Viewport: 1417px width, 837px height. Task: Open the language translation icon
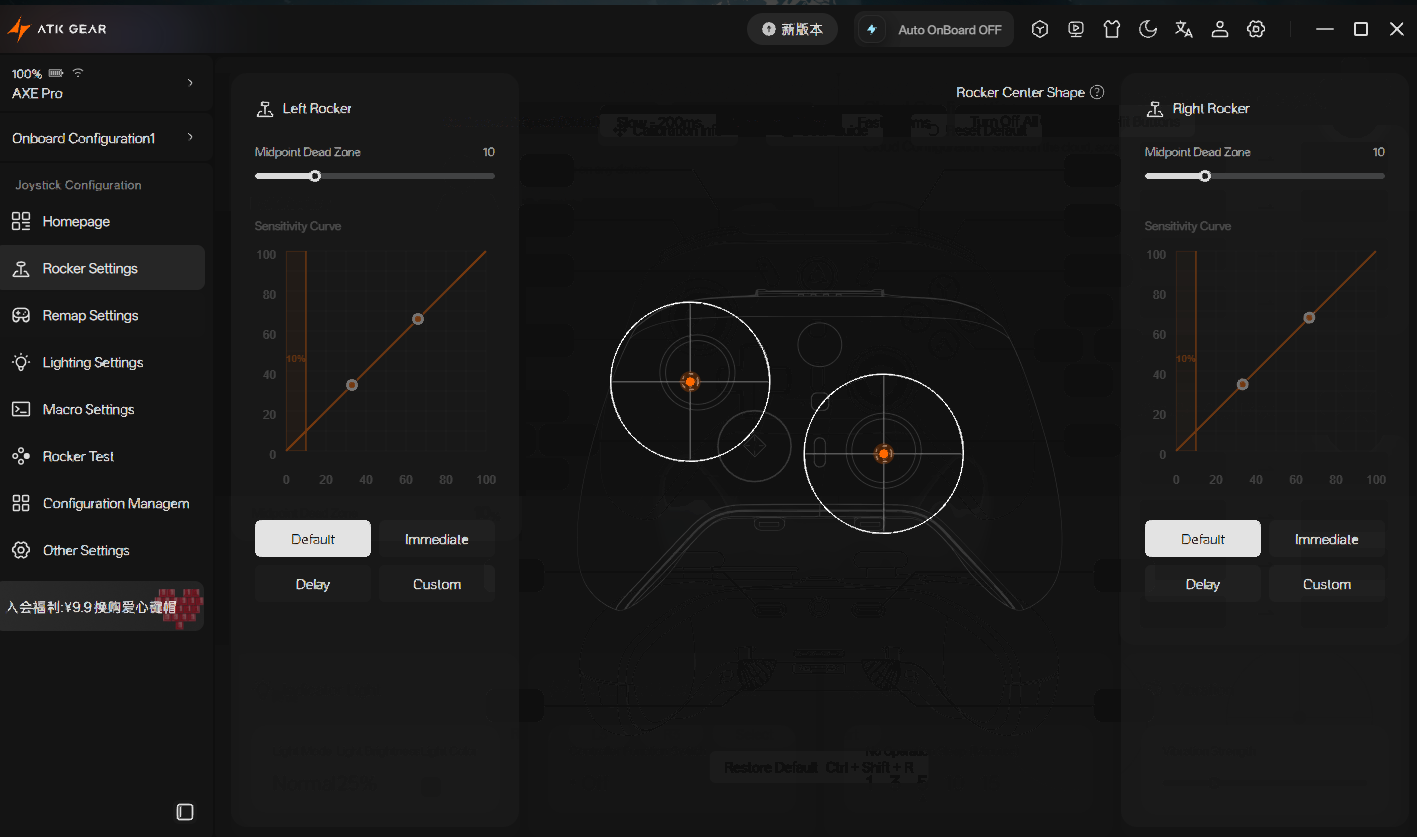tap(1184, 29)
